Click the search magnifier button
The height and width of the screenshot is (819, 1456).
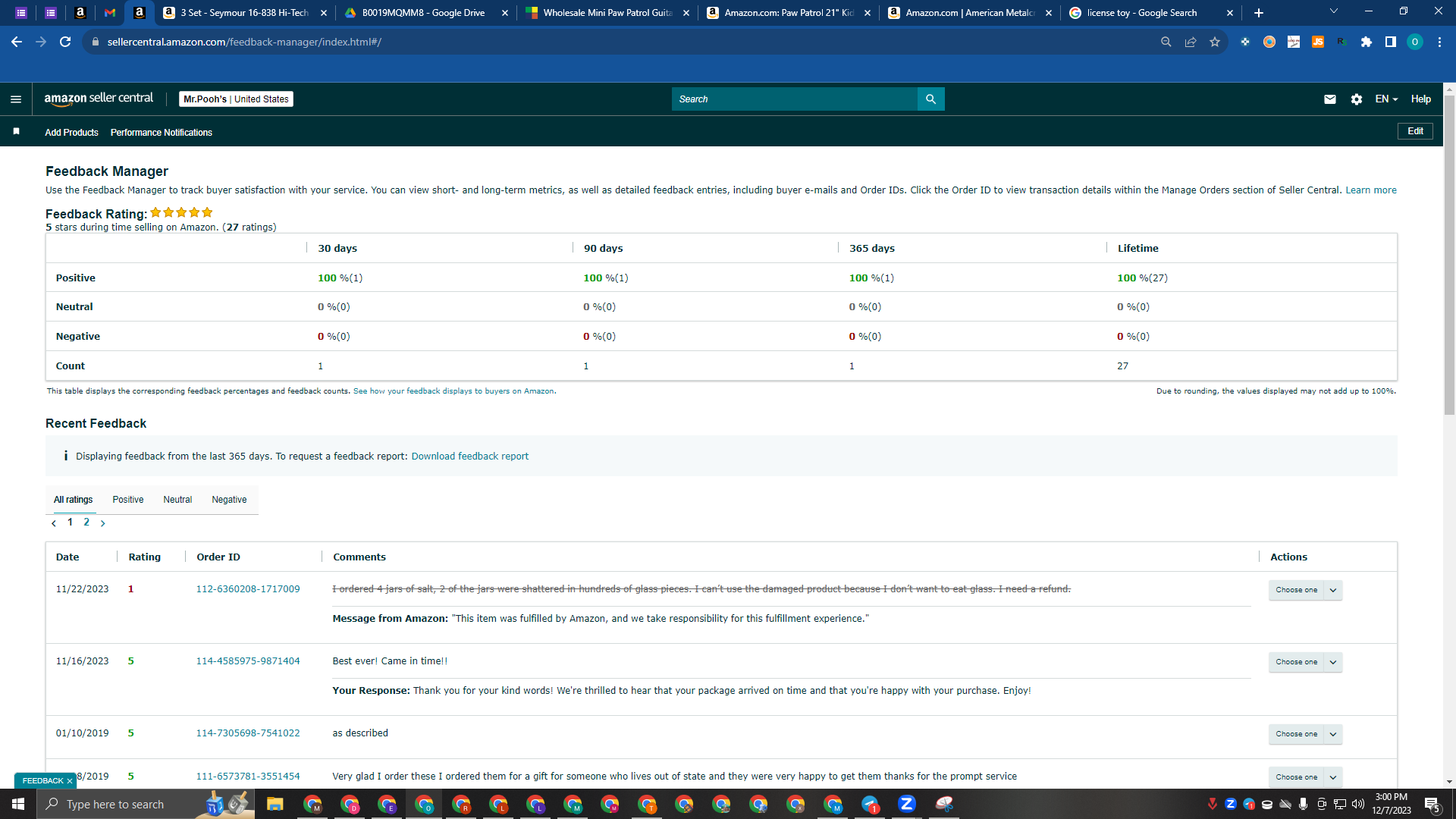[930, 99]
